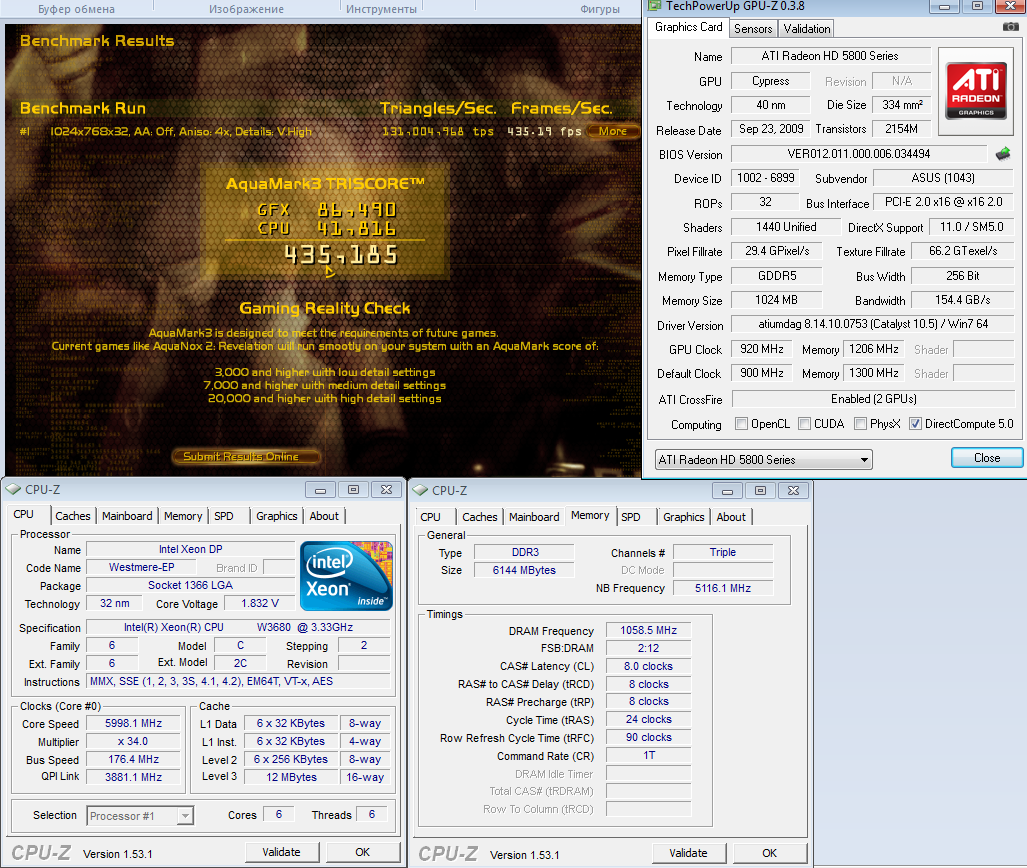Click the Изображение ribbon group label

pyautogui.click(x=246, y=9)
